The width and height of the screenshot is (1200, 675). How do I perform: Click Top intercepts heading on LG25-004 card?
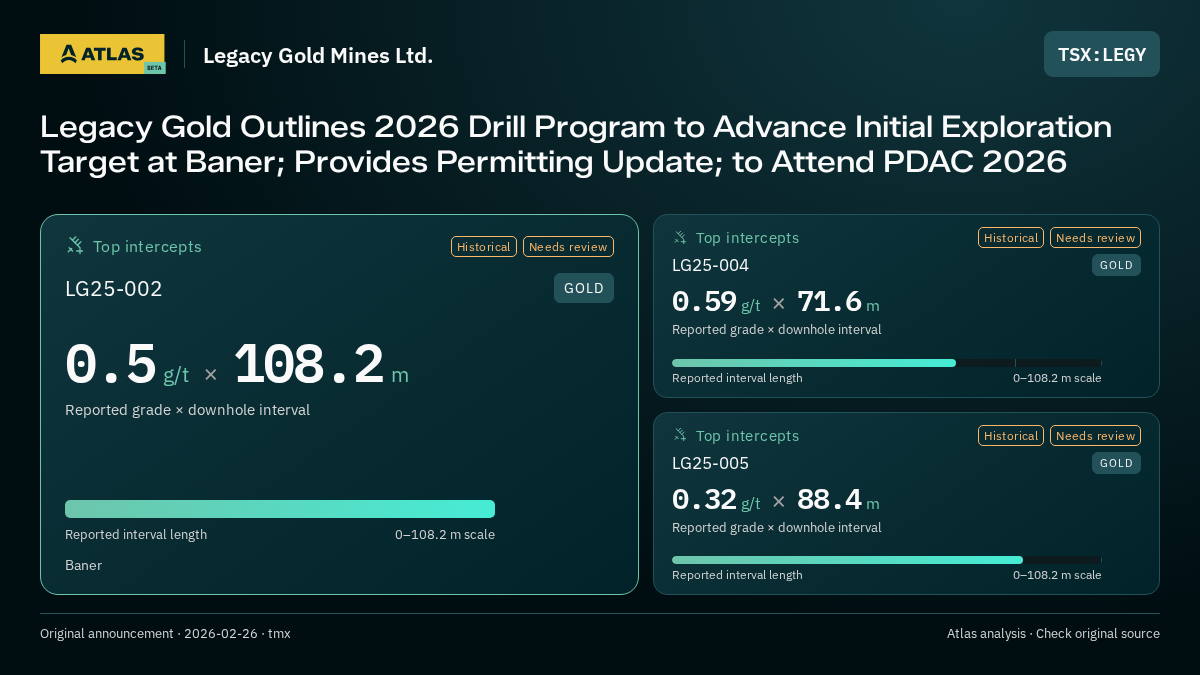click(747, 238)
